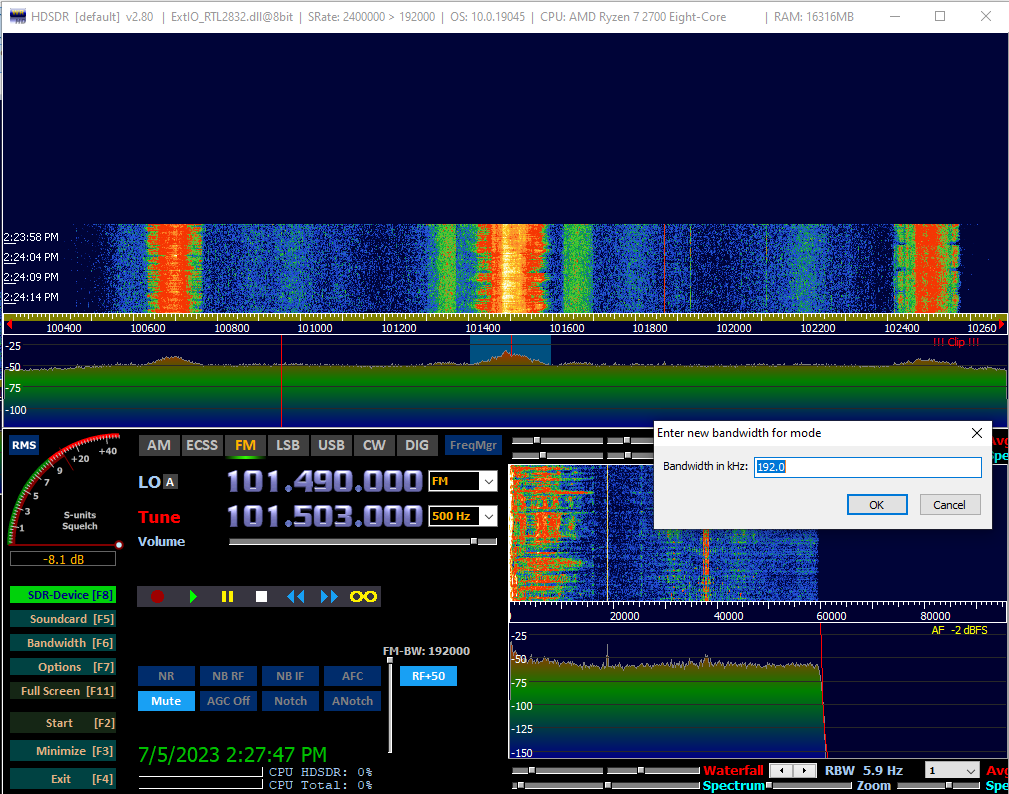The width and height of the screenshot is (1009, 794).
Task: Click the green play button
Action: point(193,596)
